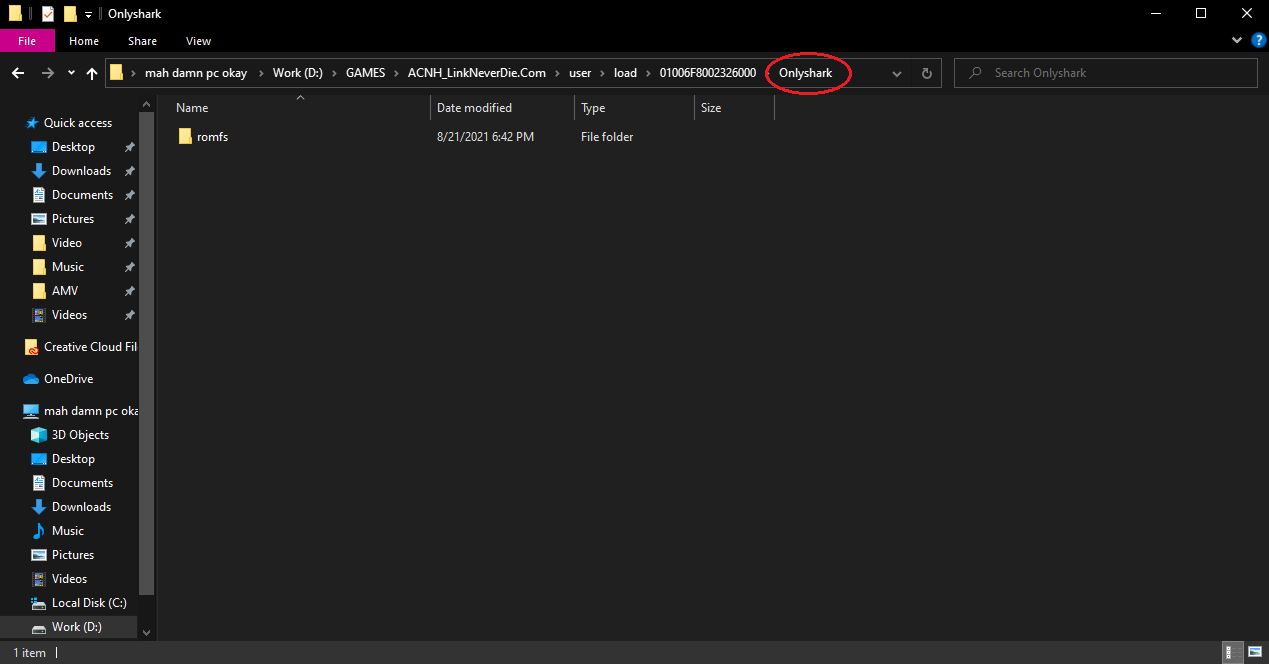Open Music under this PC
1269x664 pixels.
click(x=68, y=531)
